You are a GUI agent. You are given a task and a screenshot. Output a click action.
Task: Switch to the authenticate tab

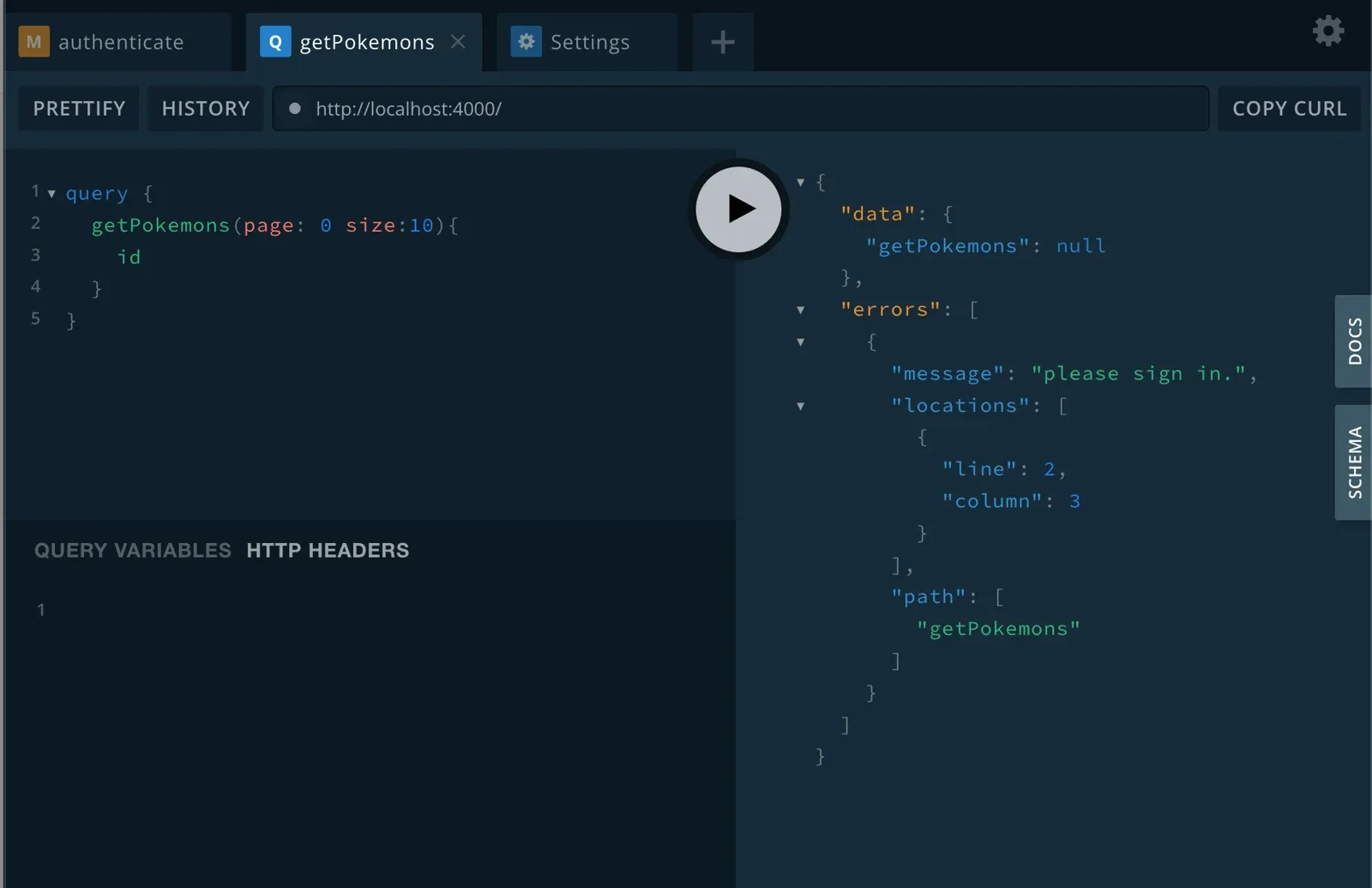coord(118,42)
